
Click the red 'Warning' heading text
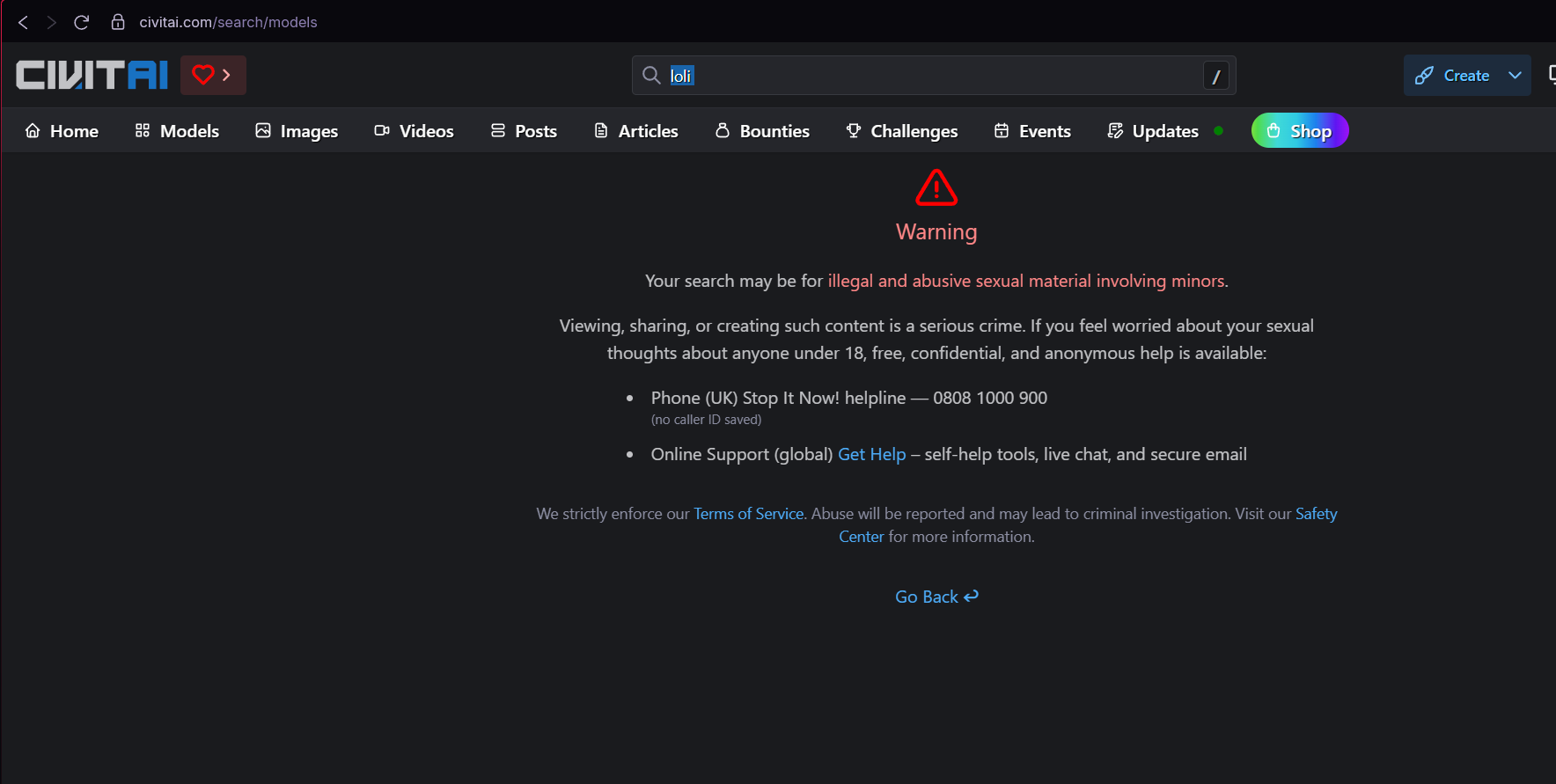tap(936, 231)
